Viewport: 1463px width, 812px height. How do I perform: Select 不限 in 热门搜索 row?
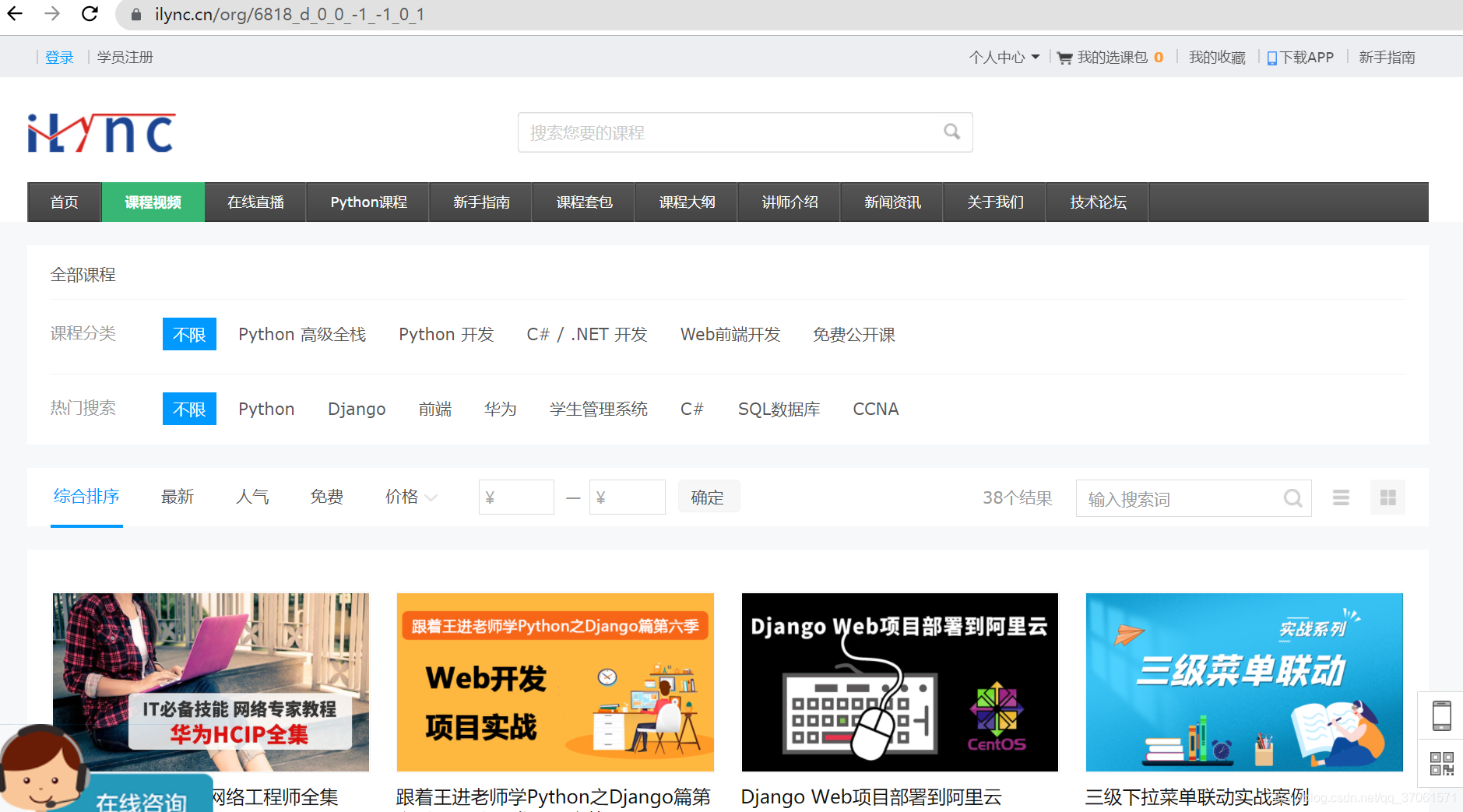(189, 409)
